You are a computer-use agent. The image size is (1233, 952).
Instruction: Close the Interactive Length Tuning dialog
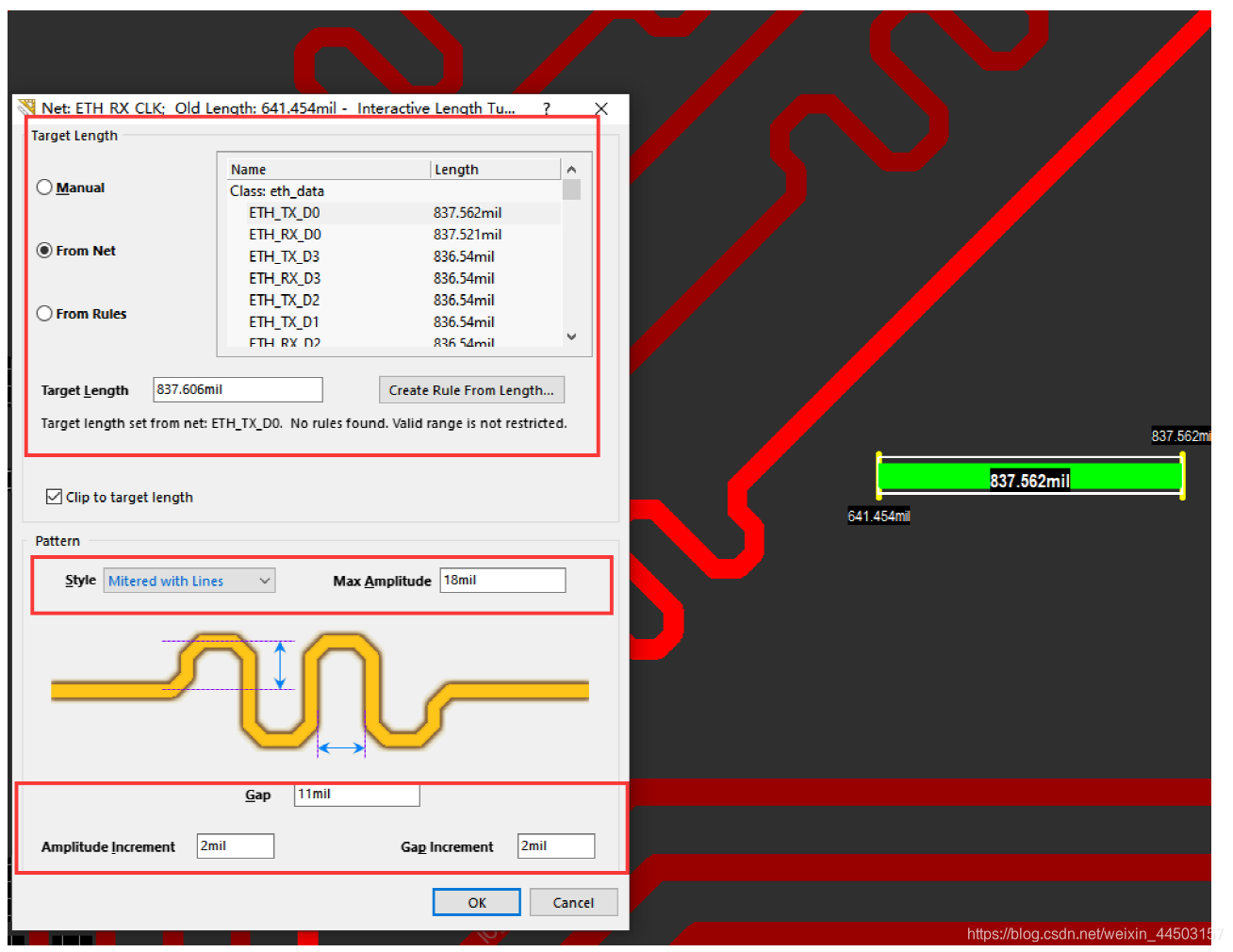coord(601,108)
